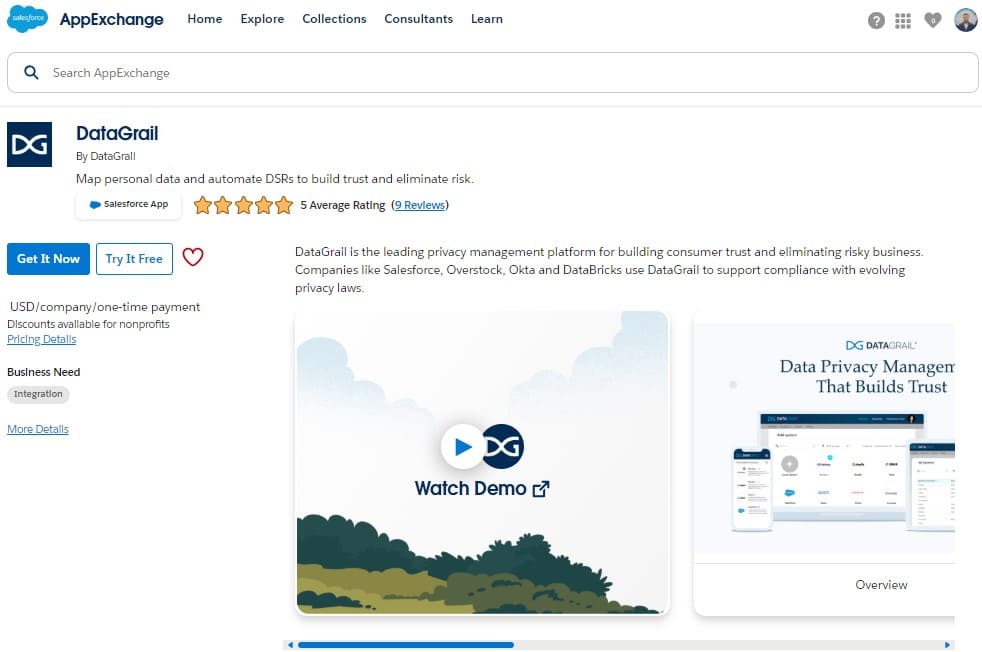Open the 9 Reviews link
The image size is (982, 652).
pyautogui.click(x=420, y=205)
